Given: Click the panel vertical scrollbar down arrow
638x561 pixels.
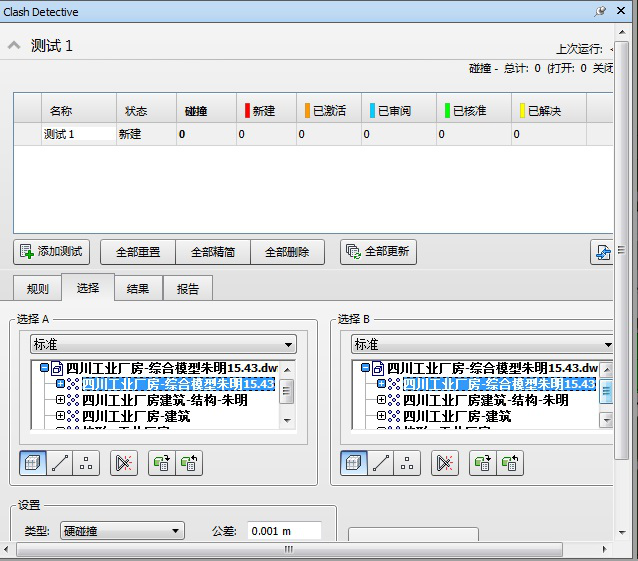Looking at the screenshot, I should pos(622,532).
